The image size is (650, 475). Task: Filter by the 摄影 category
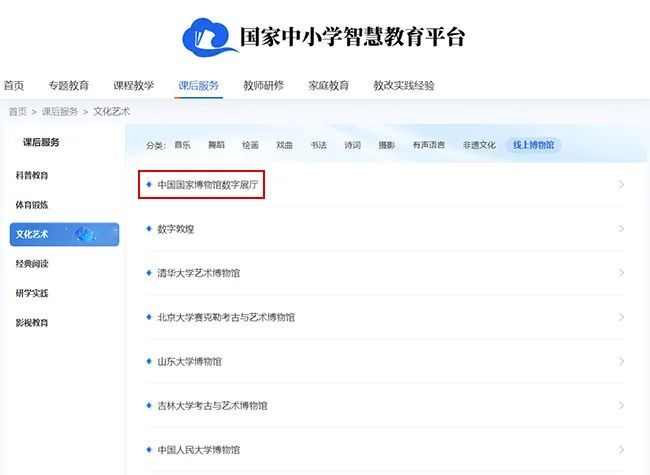(387, 145)
